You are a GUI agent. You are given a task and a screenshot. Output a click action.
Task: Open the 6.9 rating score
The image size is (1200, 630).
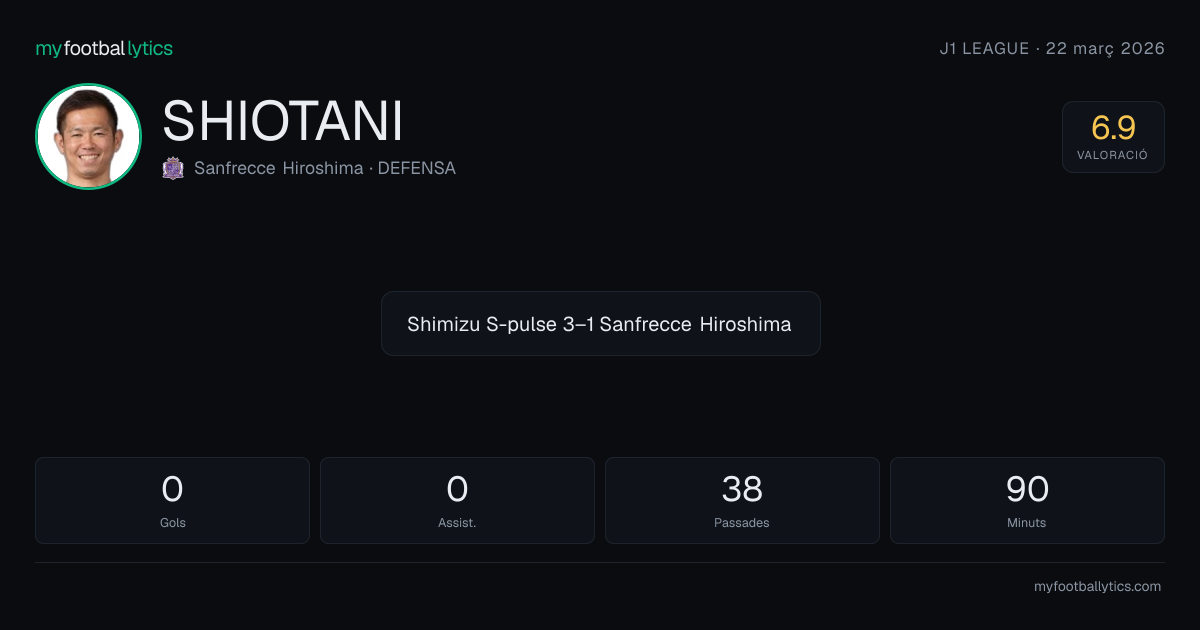(1113, 127)
